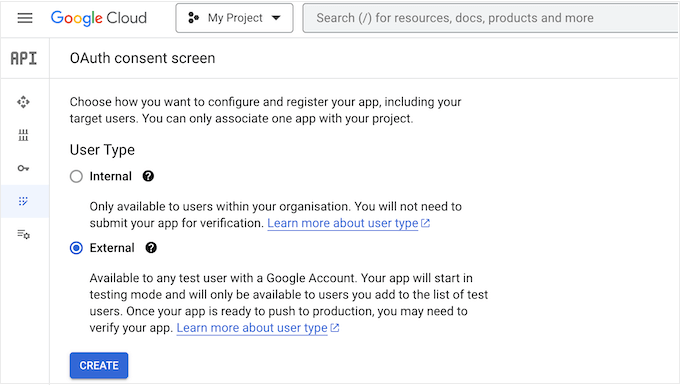Select the External user type radio
680x385 pixels.
pos(76,248)
